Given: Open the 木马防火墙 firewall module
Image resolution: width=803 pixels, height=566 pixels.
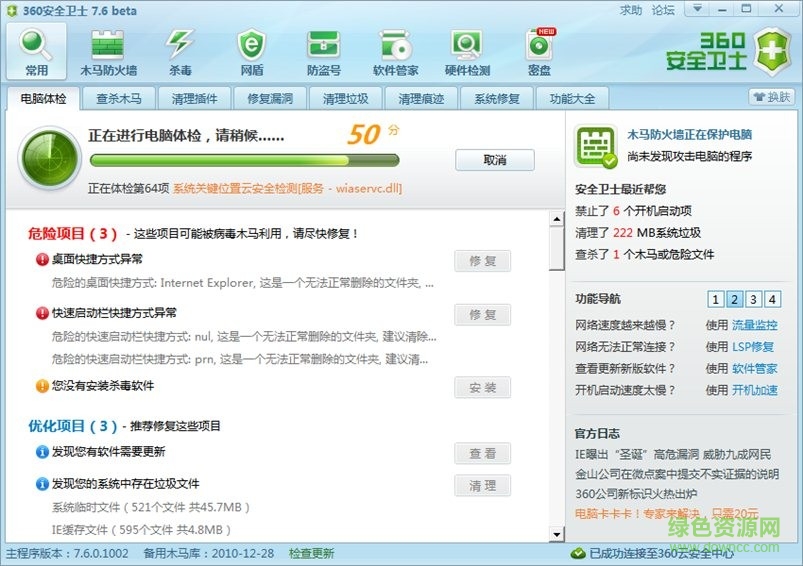Looking at the screenshot, I should tap(108, 52).
